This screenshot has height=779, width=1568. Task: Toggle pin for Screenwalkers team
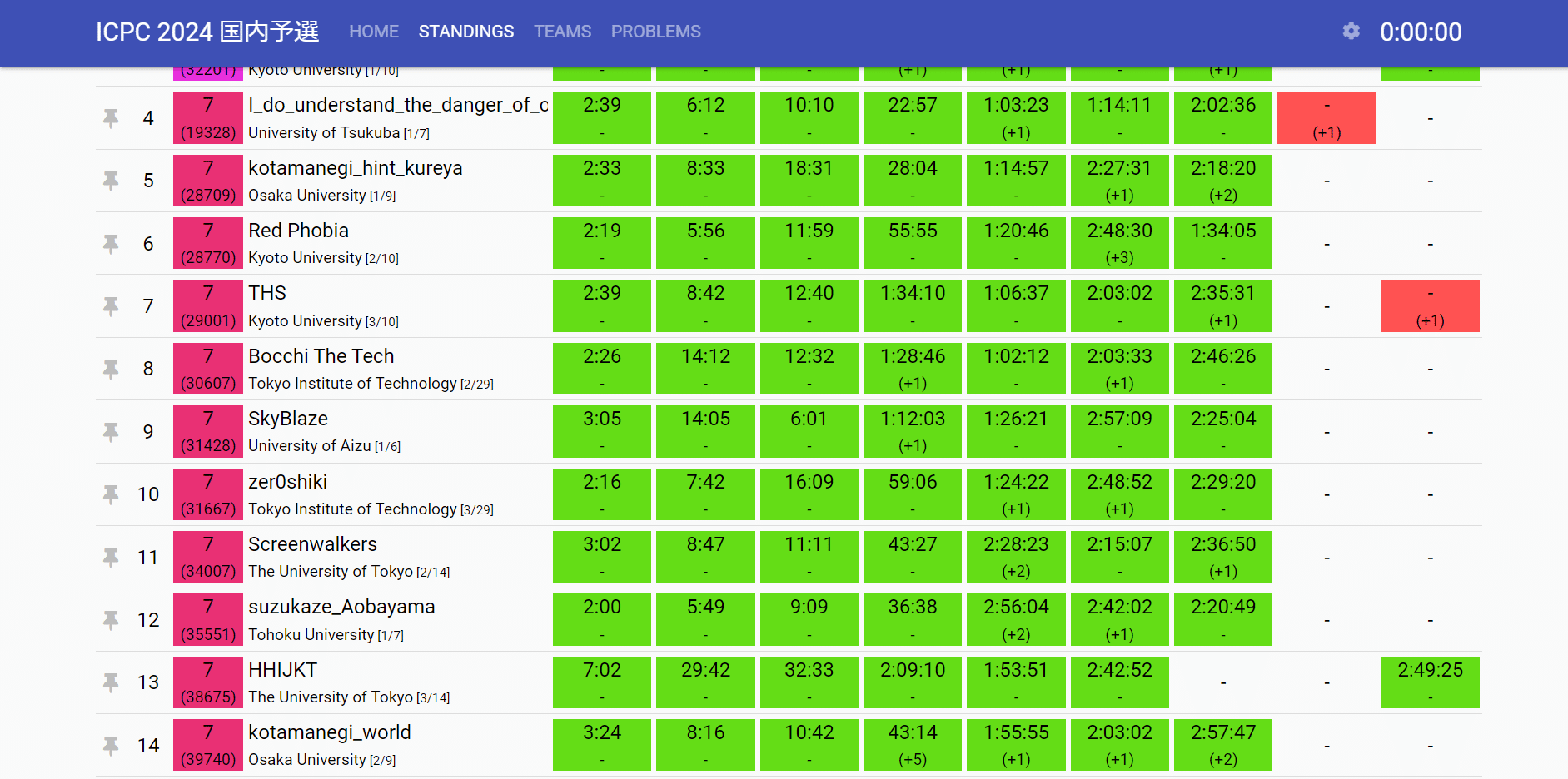(111, 558)
